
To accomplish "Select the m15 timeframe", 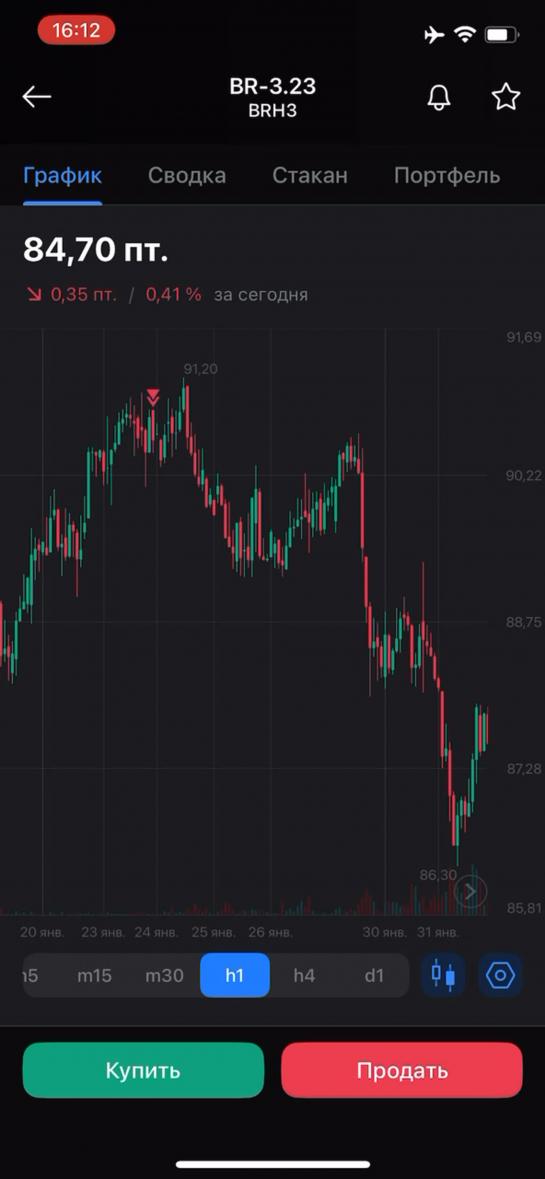I will point(95,975).
